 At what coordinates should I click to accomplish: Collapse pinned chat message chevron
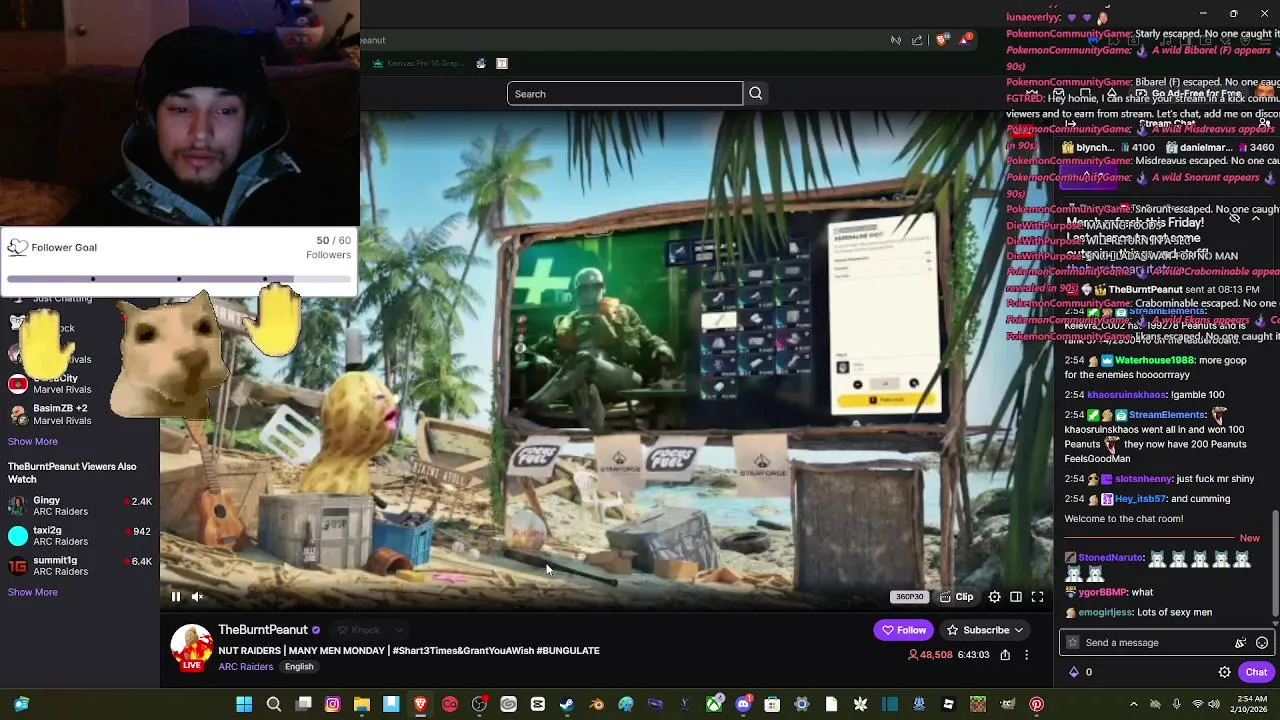[1256, 218]
